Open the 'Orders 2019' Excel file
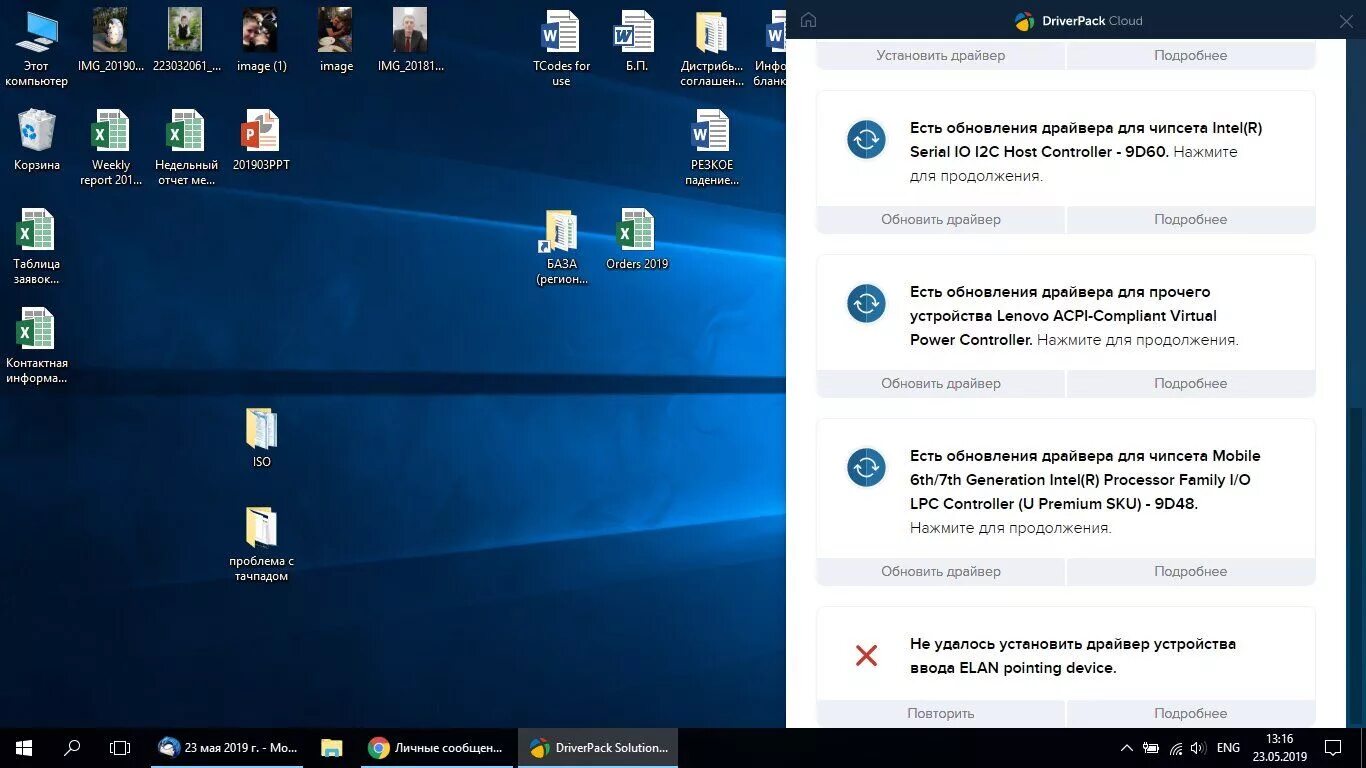The image size is (1366, 768). [636, 239]
